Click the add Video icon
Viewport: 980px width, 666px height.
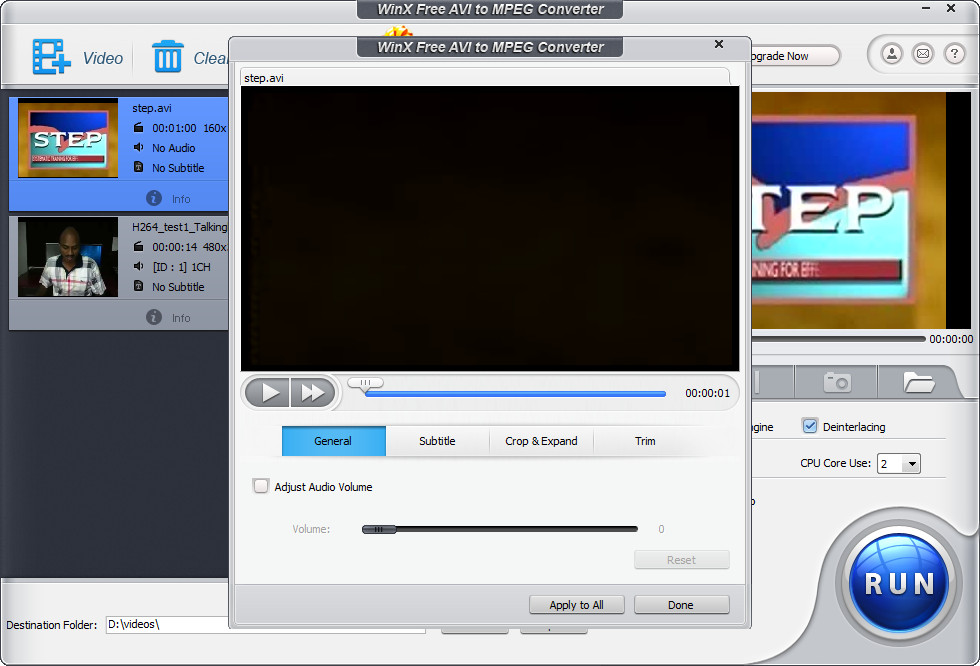51,57
